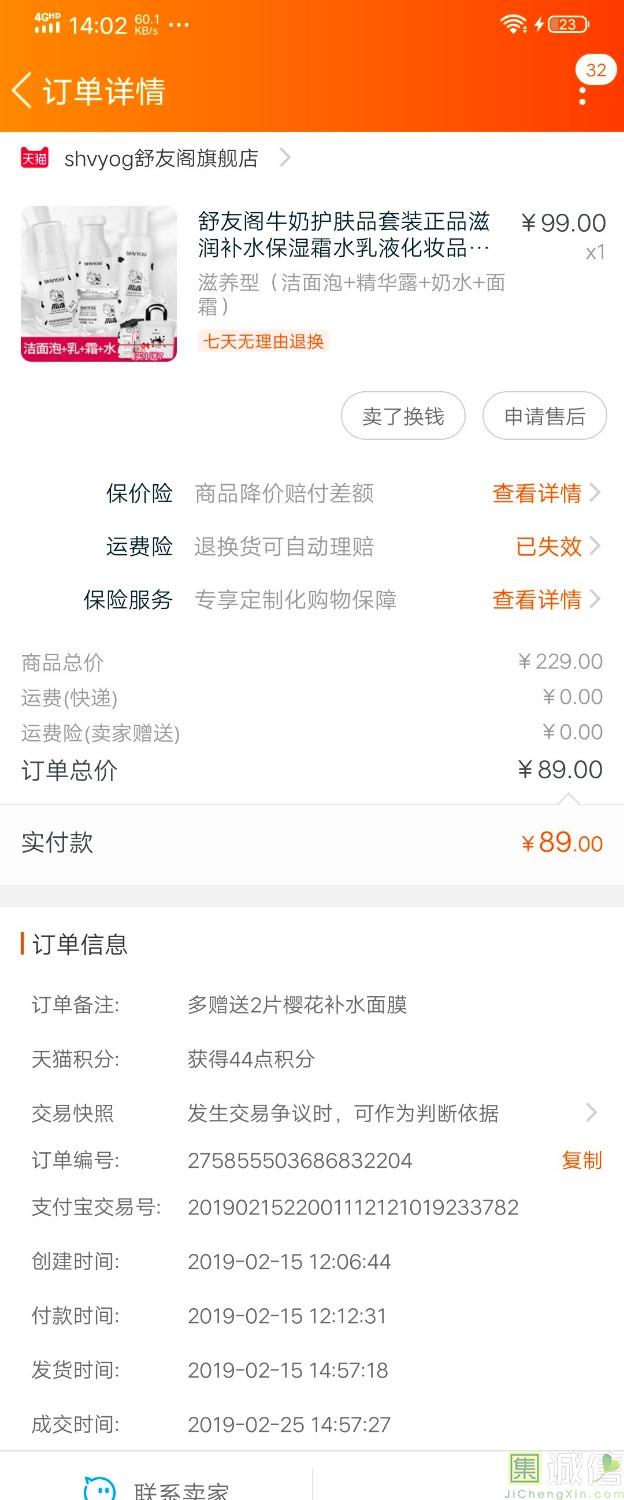The width and height of the screenshot is (624, 1500).
Task: Tap the contact seller chat icon
Action: click(x=99, y=1488)
